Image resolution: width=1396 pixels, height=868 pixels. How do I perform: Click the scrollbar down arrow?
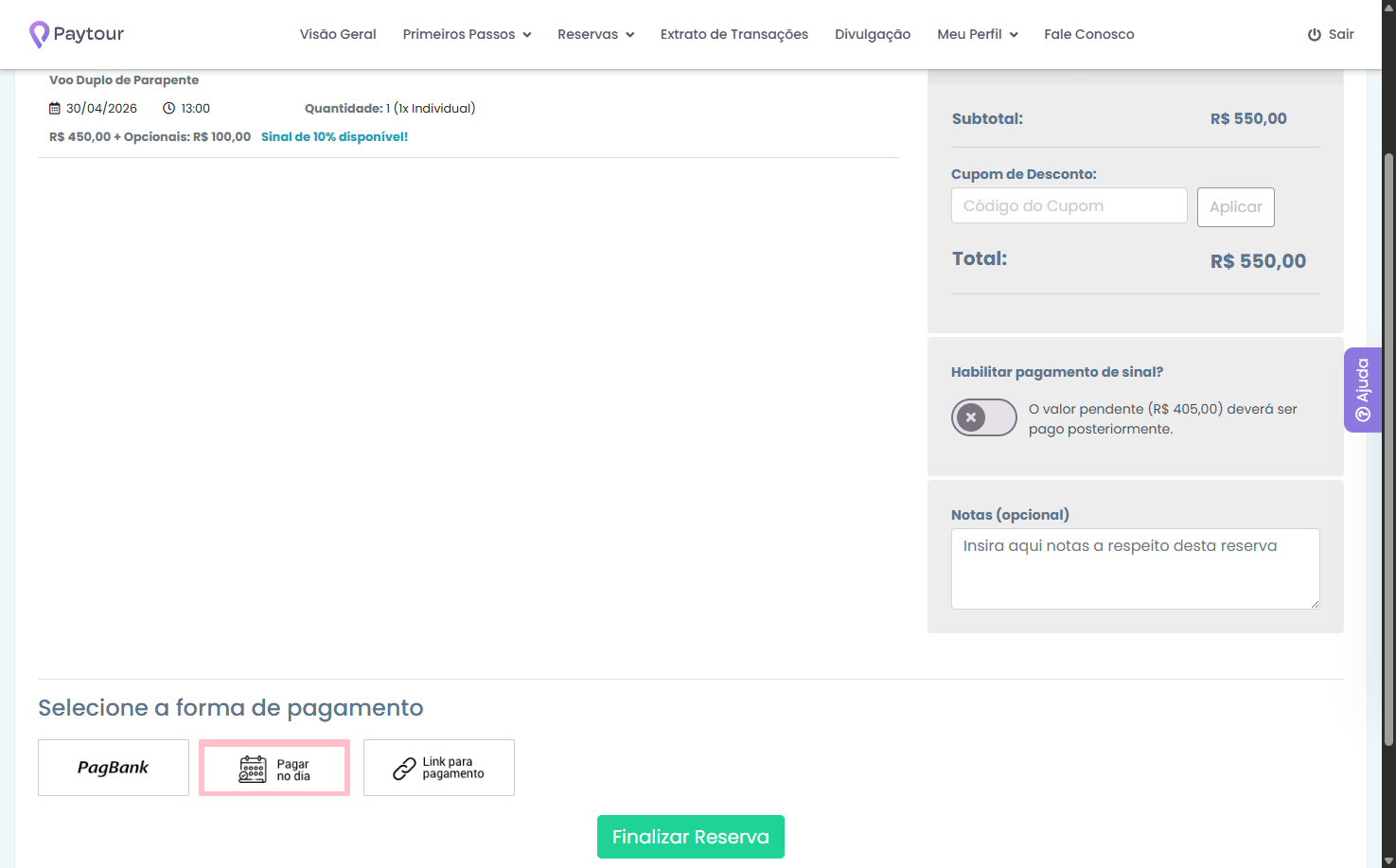point(1388,860)
